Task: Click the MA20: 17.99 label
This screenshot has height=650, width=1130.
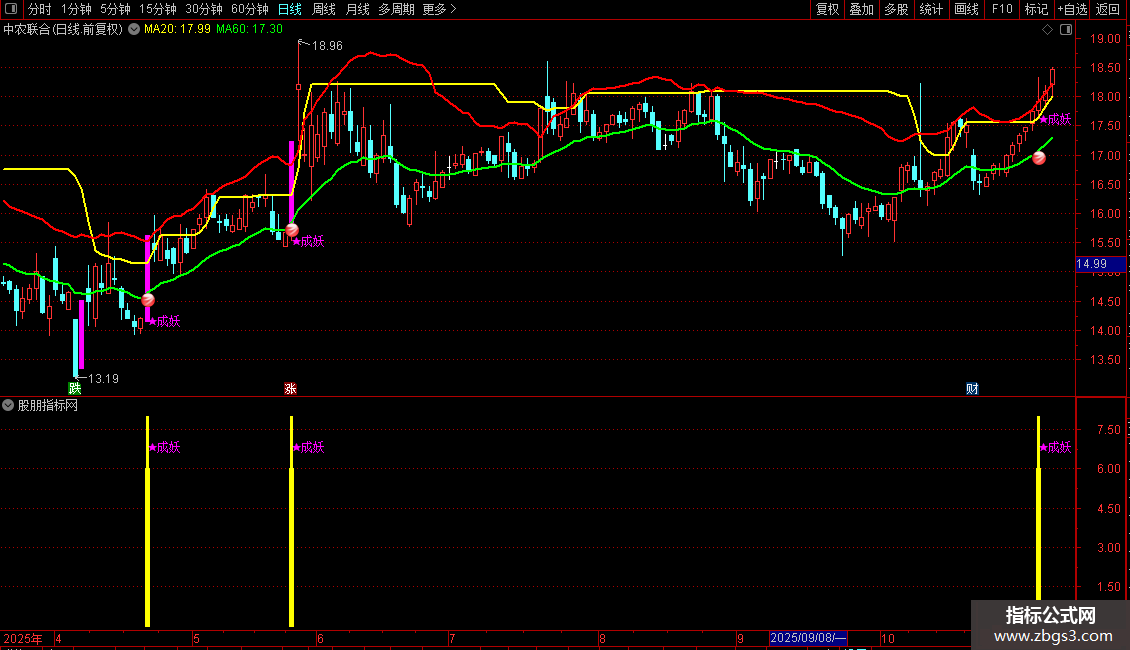Action: (177, 29)
